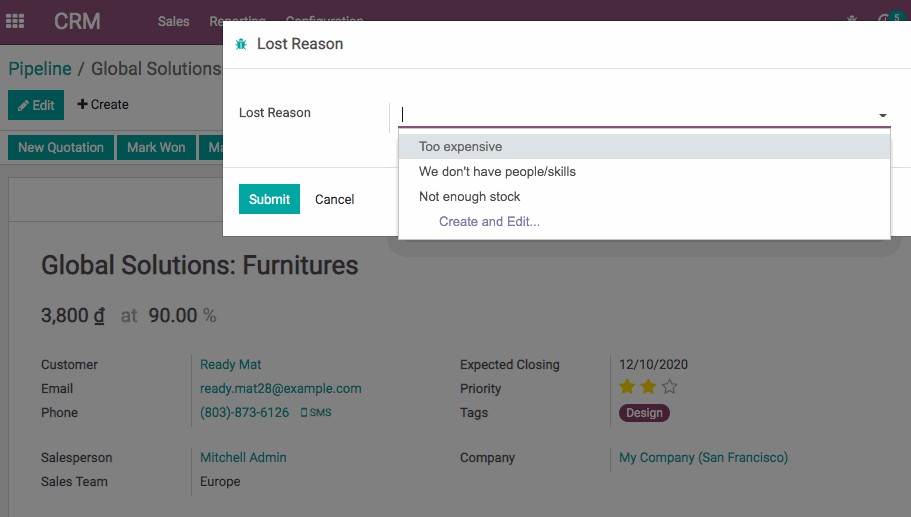
Task: Set priority to first star
Action: [627, 387]
